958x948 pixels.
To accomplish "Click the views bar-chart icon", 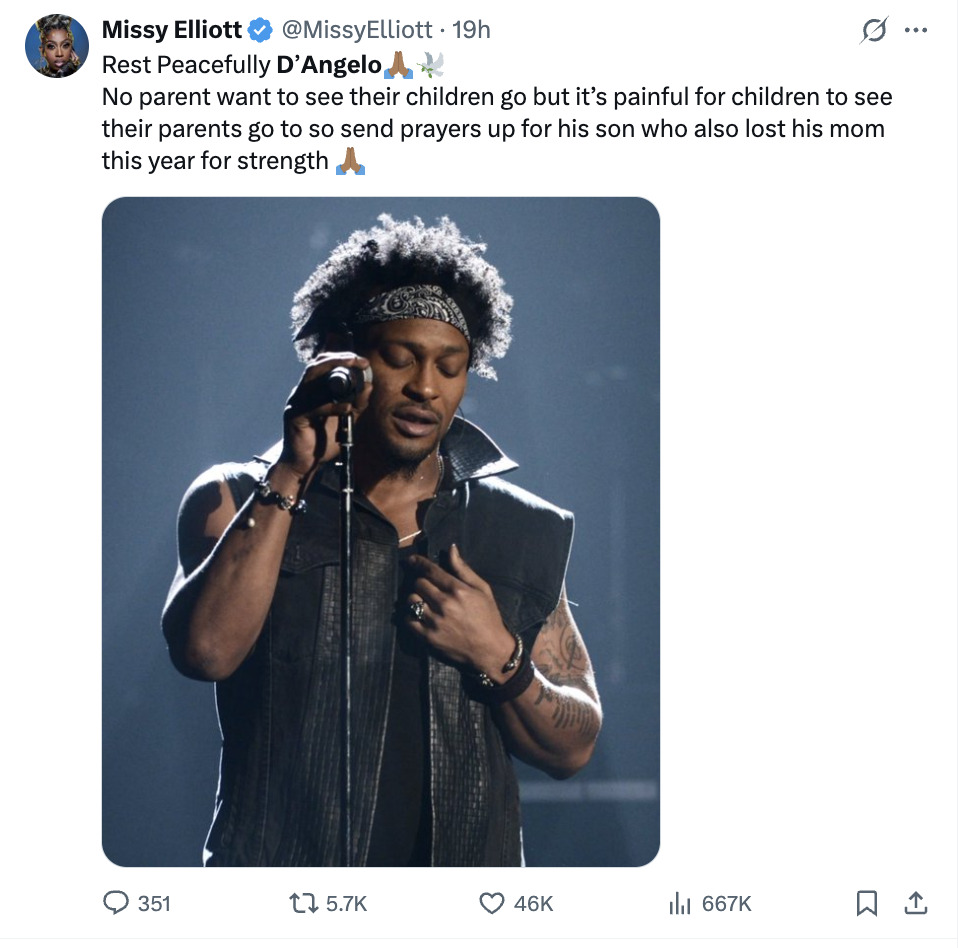I will (x=679, y=903).
